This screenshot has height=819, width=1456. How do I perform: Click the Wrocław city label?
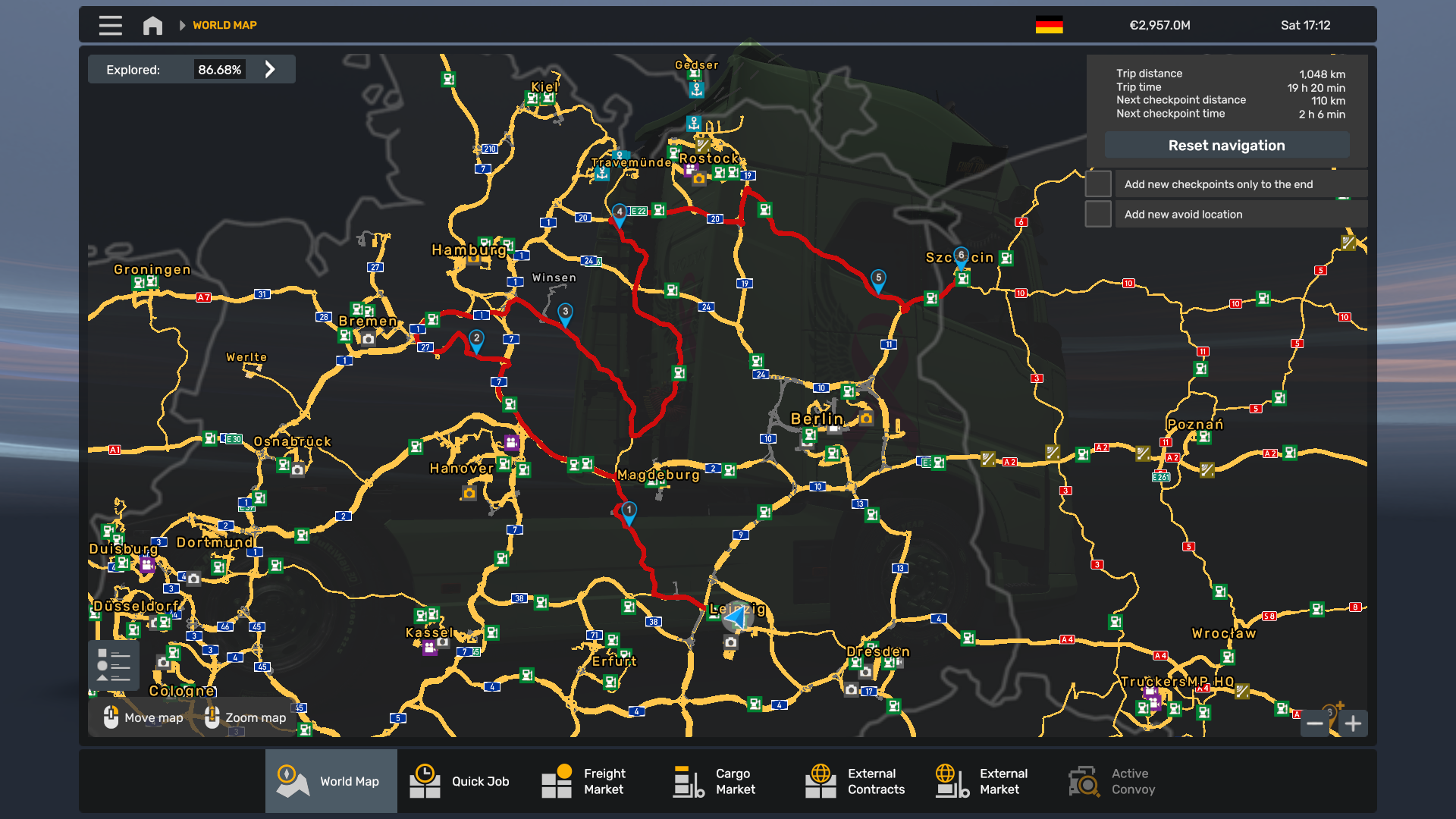click(1224, 633)
